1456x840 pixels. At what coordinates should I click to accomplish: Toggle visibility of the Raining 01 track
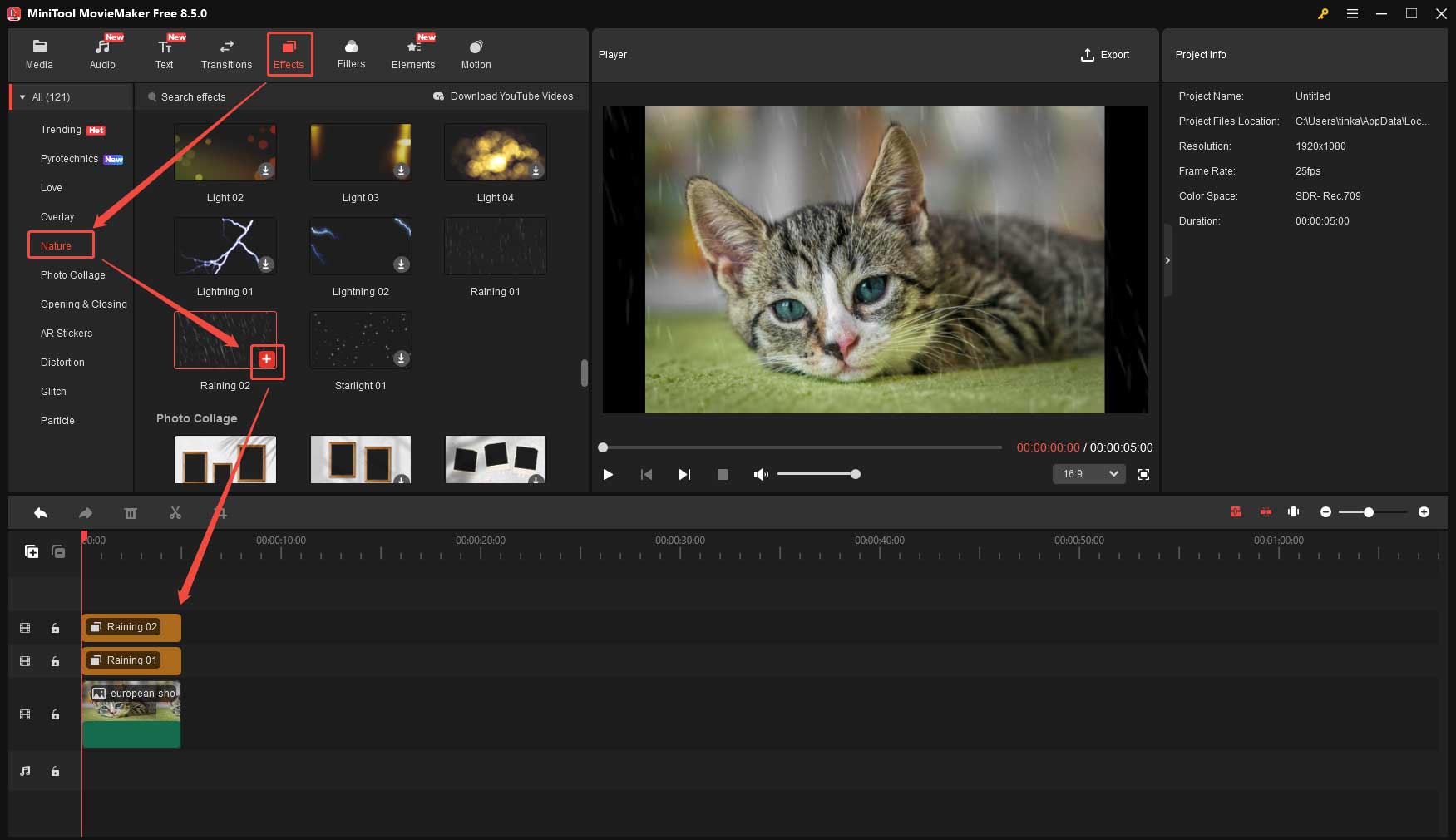[x=24, y=660]
